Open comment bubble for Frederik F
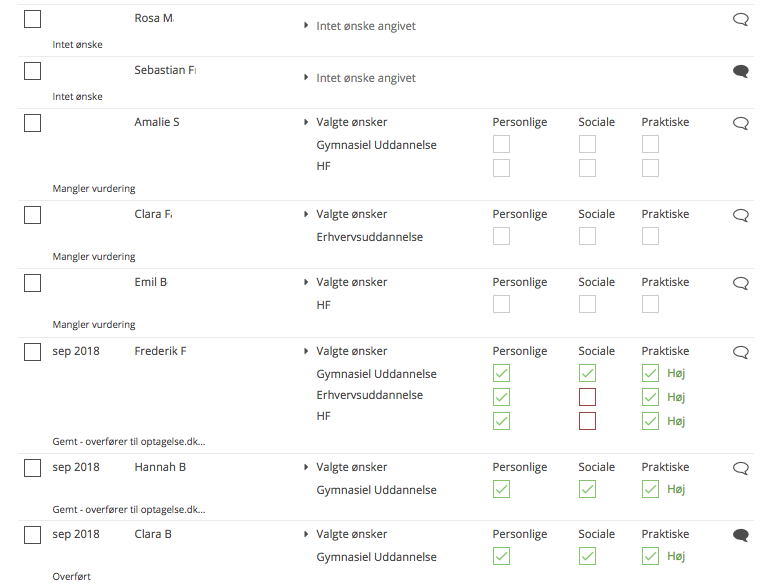This screenshot has width=772, height=587. click(740, 352)
